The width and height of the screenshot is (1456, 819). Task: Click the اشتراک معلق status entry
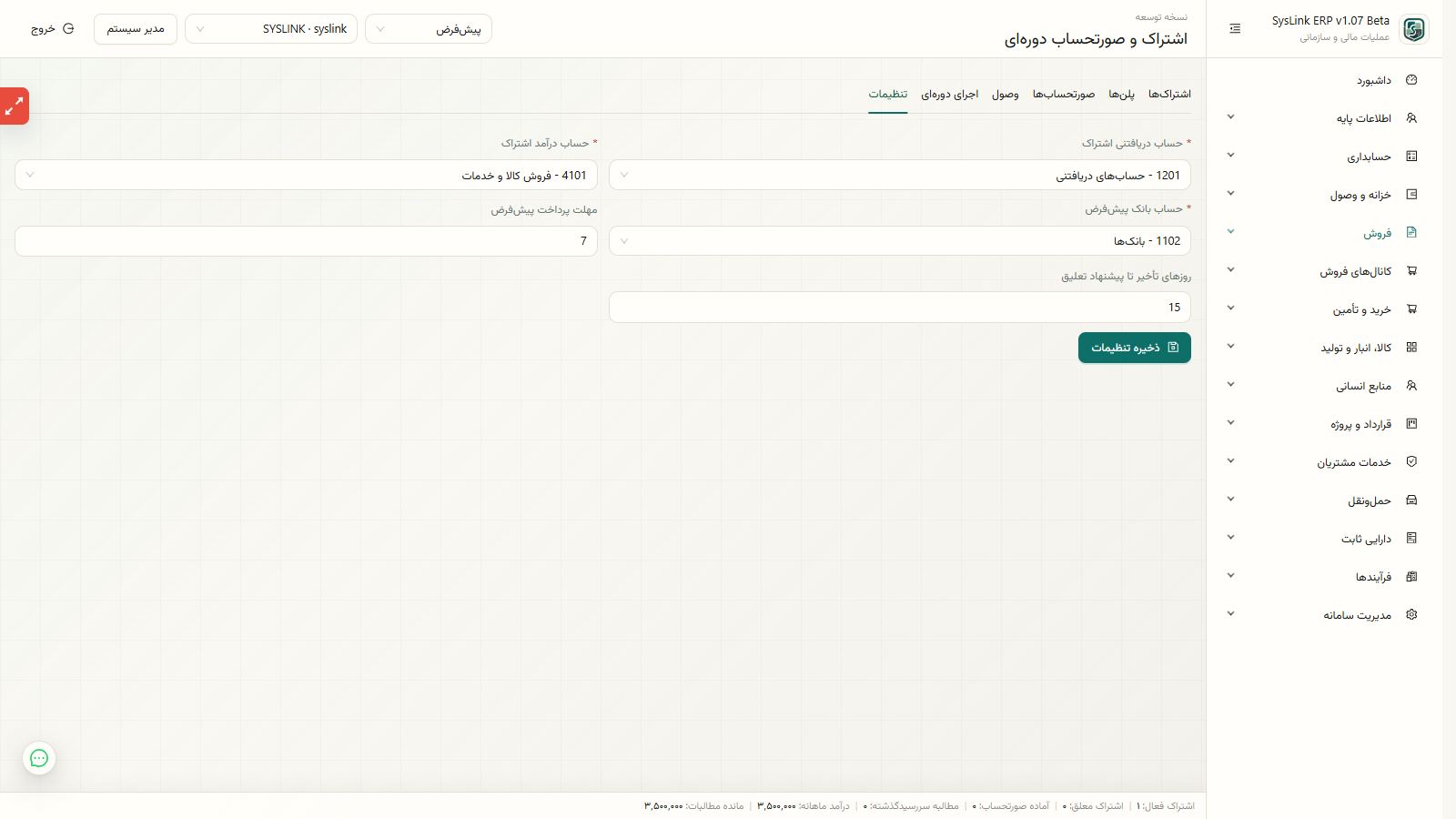(1092, 806)
